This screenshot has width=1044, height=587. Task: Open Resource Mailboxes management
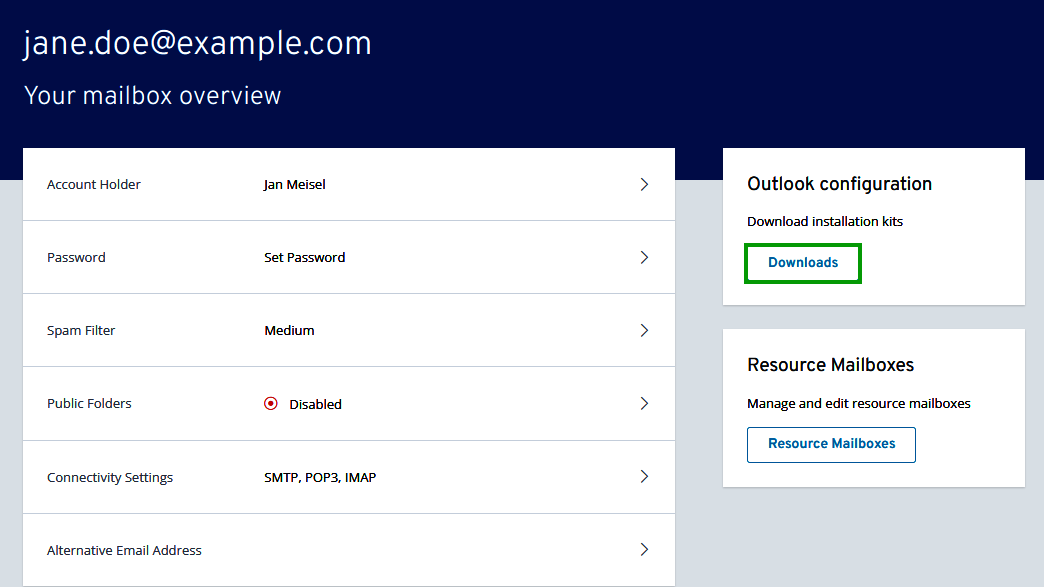click(x=831, y=444)
